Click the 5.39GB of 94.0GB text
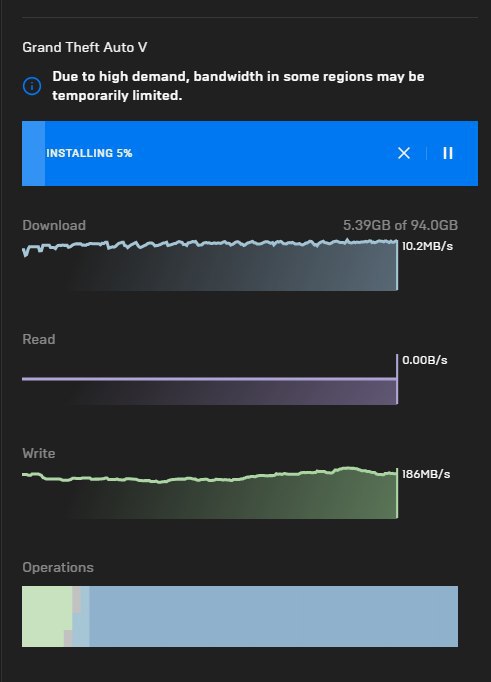 [401, 225]
